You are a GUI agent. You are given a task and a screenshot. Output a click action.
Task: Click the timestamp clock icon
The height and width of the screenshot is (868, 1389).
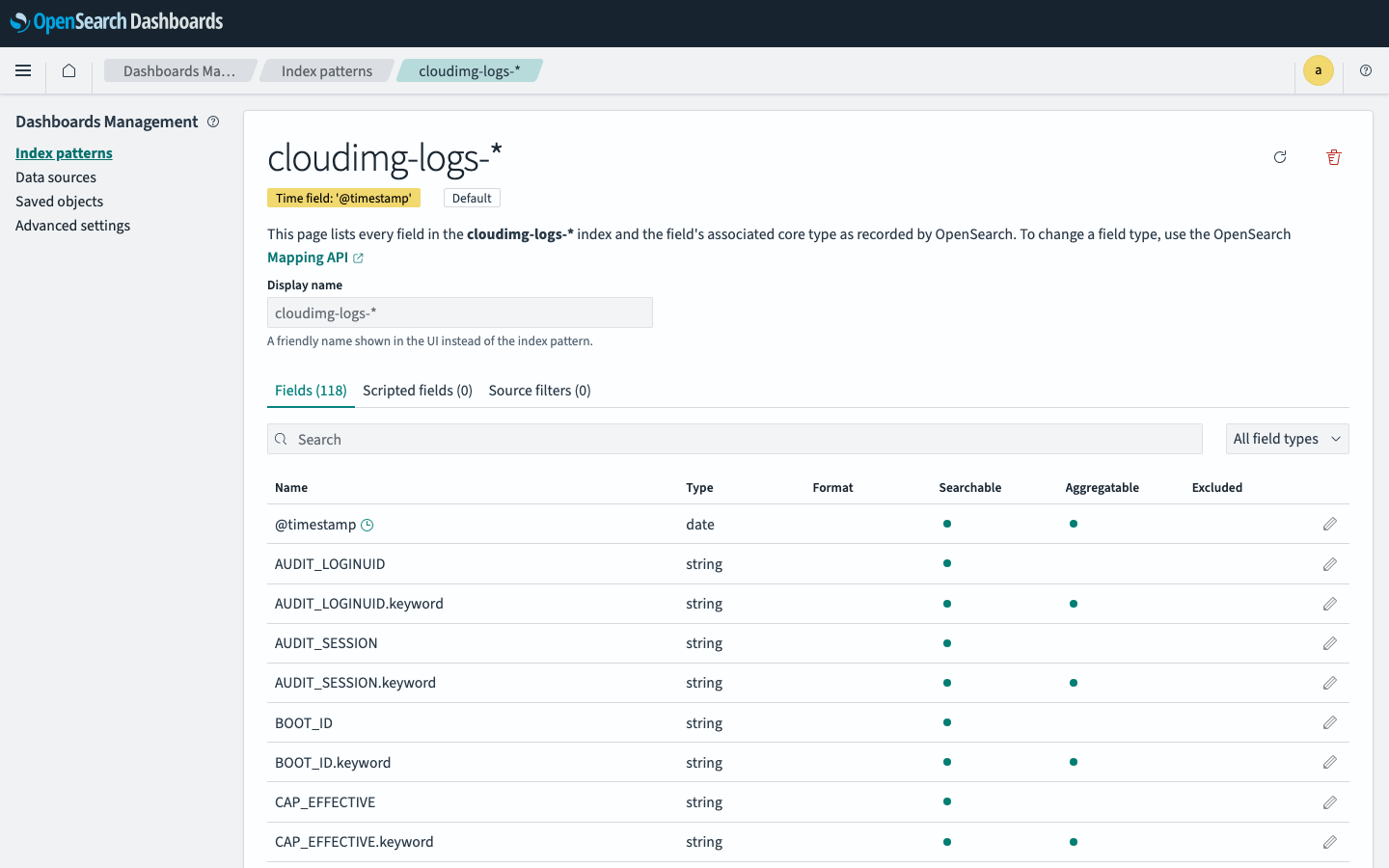point(367,525)
